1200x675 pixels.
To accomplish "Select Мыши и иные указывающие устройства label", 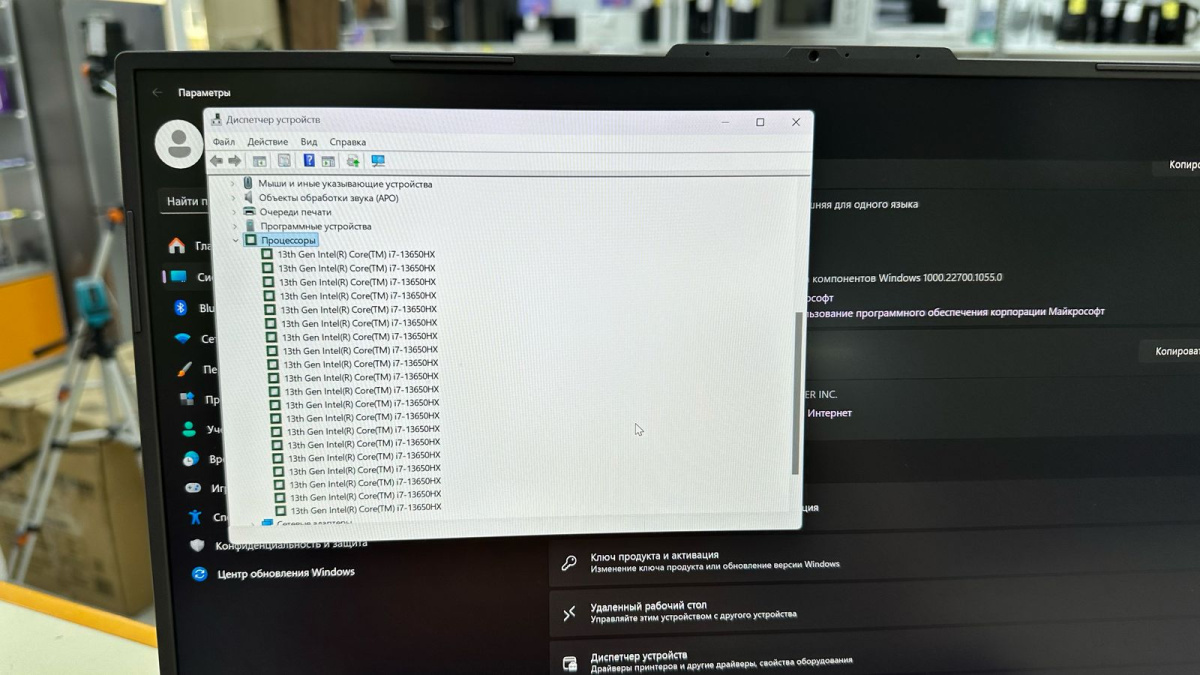I will click(x=345, y=184).
